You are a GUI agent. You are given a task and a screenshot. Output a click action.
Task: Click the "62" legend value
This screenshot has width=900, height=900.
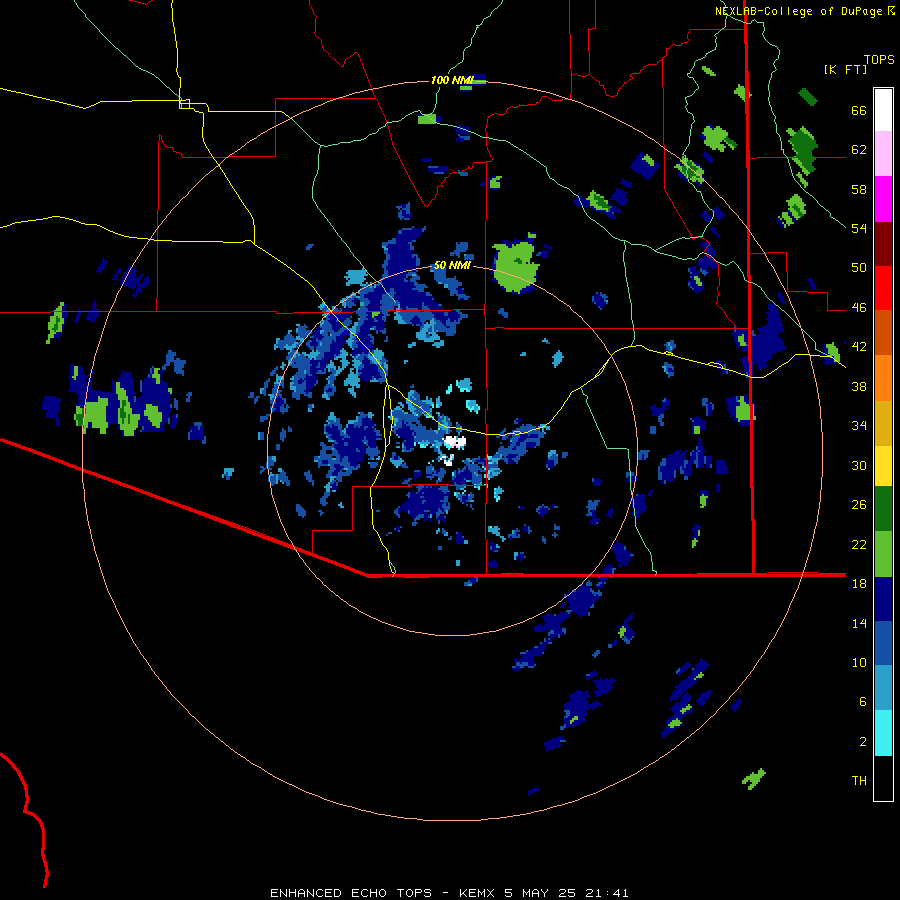tap(859, 150)
